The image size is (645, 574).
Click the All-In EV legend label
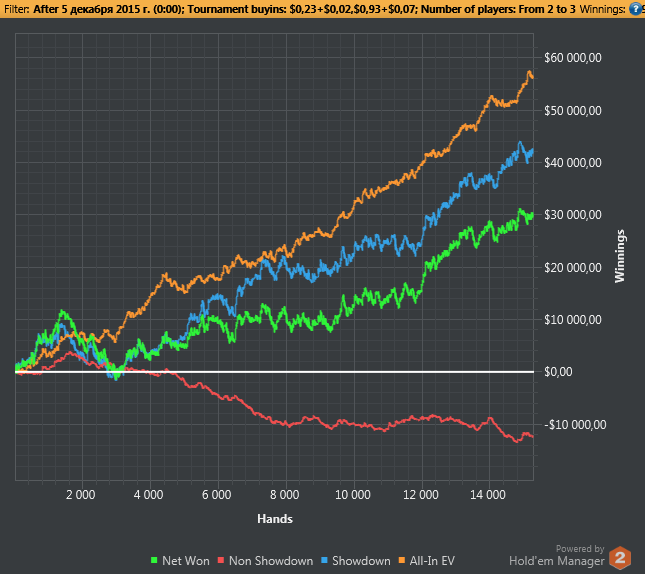point(432,560)
